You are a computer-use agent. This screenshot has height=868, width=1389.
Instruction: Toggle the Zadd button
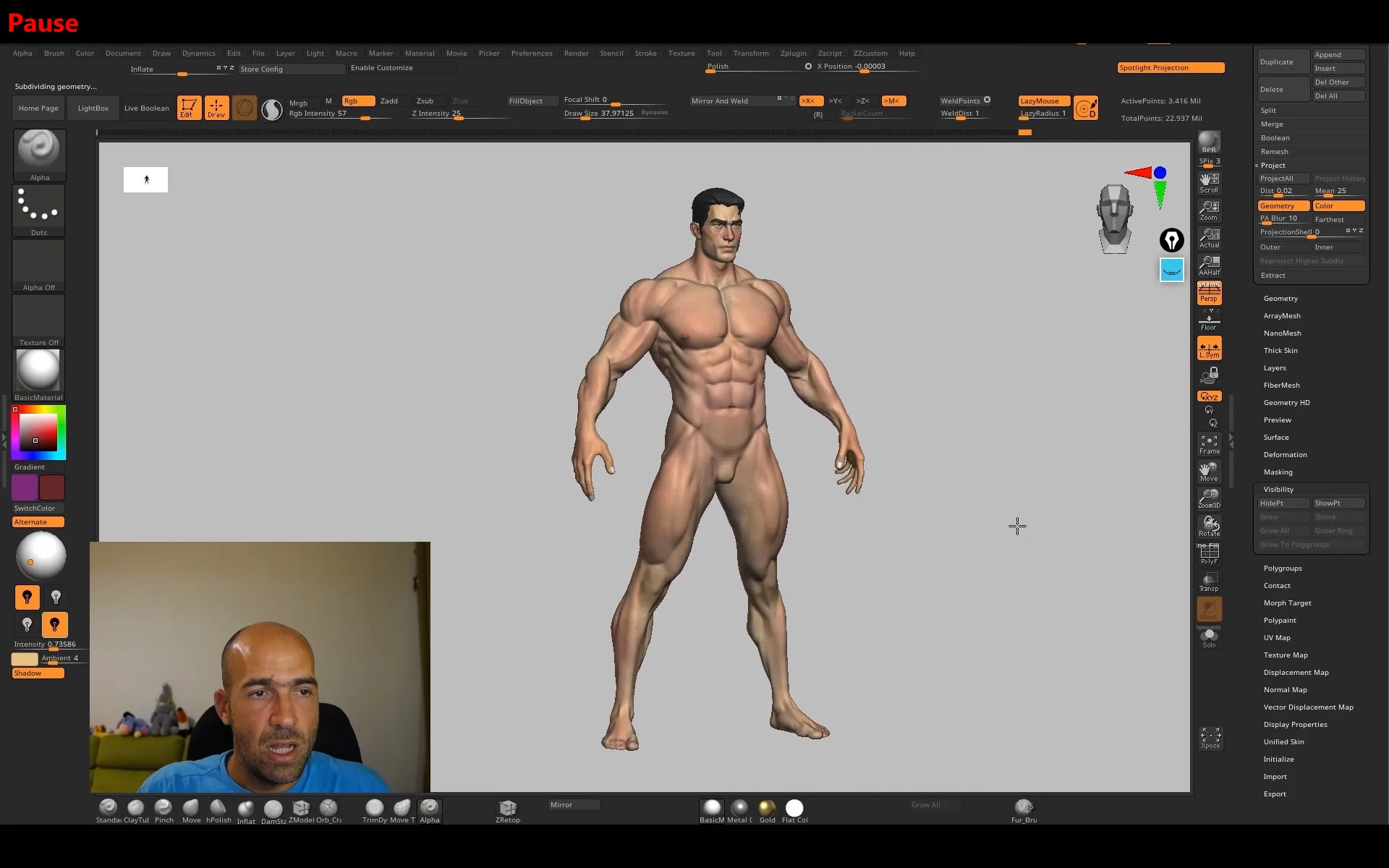point(389,101)
